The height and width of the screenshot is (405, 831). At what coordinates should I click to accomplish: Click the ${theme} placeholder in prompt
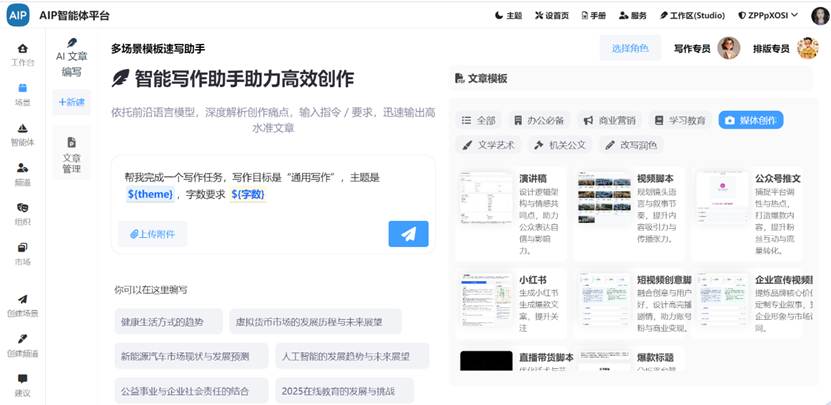(x=151, y=195)
